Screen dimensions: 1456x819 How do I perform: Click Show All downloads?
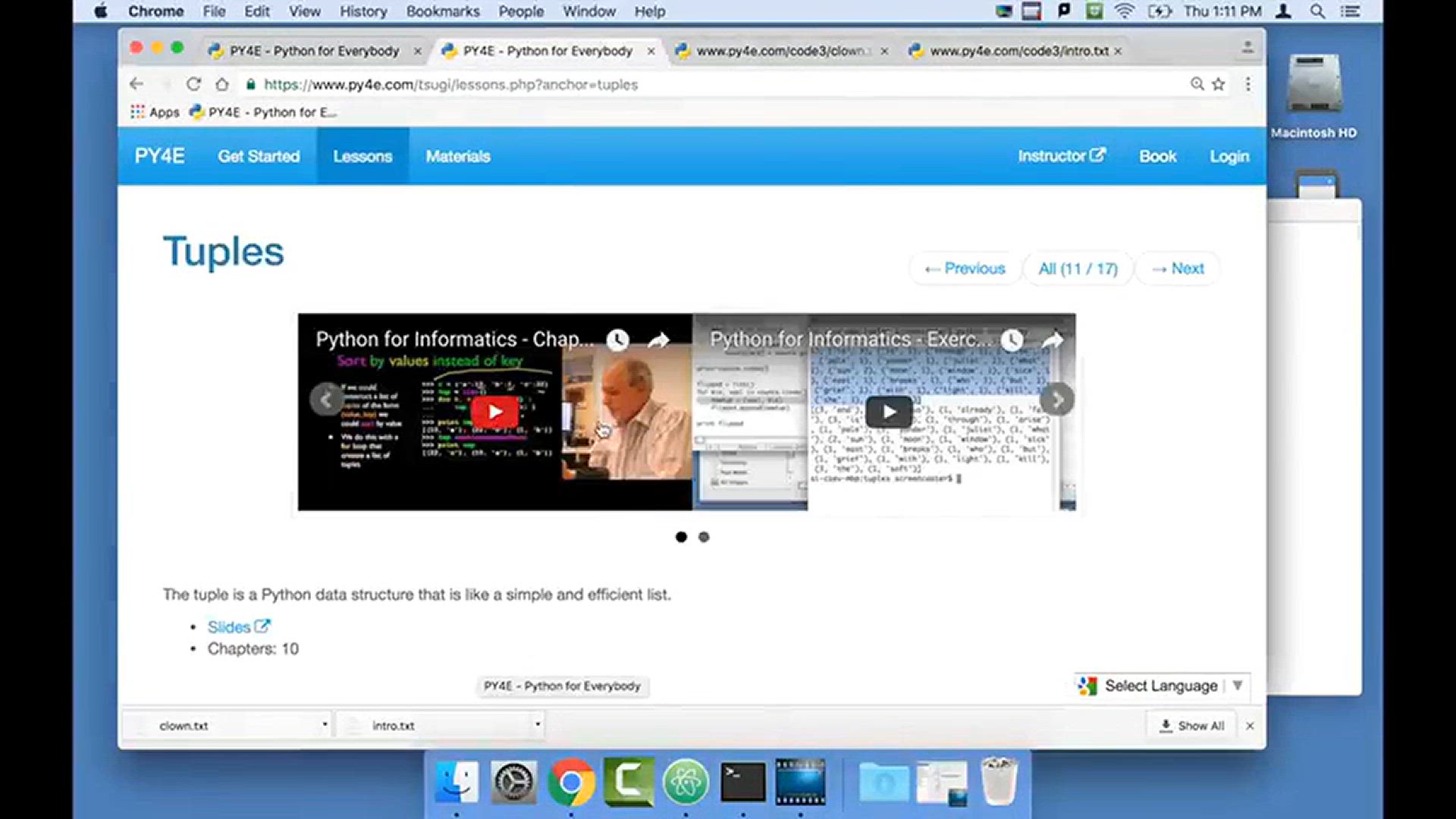pos(1192,726)
